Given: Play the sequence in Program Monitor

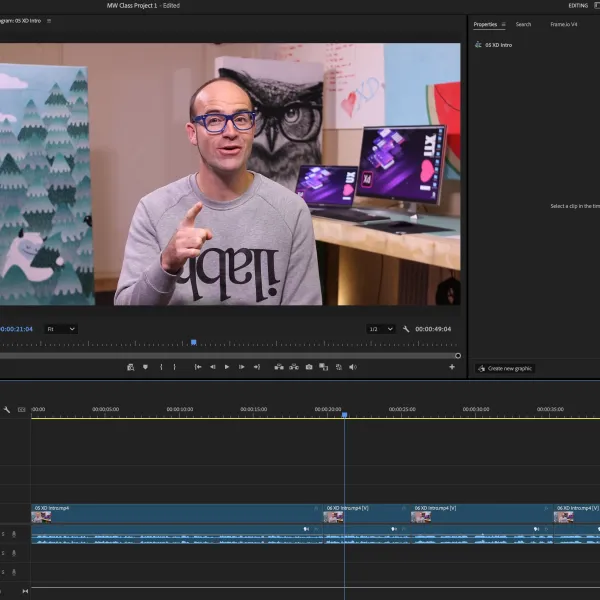Looking at the screenshot, I should coord(227,367).
